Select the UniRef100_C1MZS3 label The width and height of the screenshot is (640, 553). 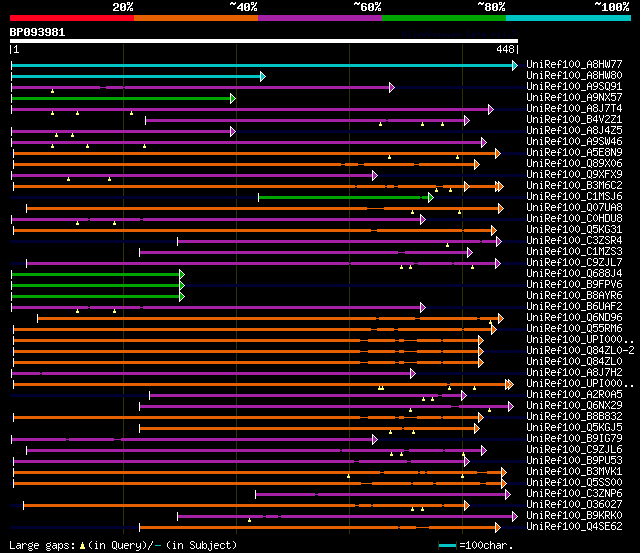pos(574,252)
